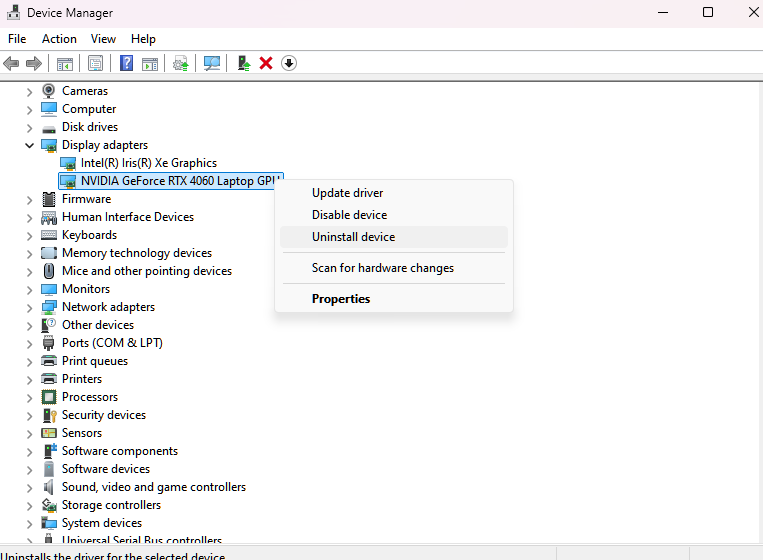
Task: Click the down-arrow disable device icon
Action: tap(289, 63)
